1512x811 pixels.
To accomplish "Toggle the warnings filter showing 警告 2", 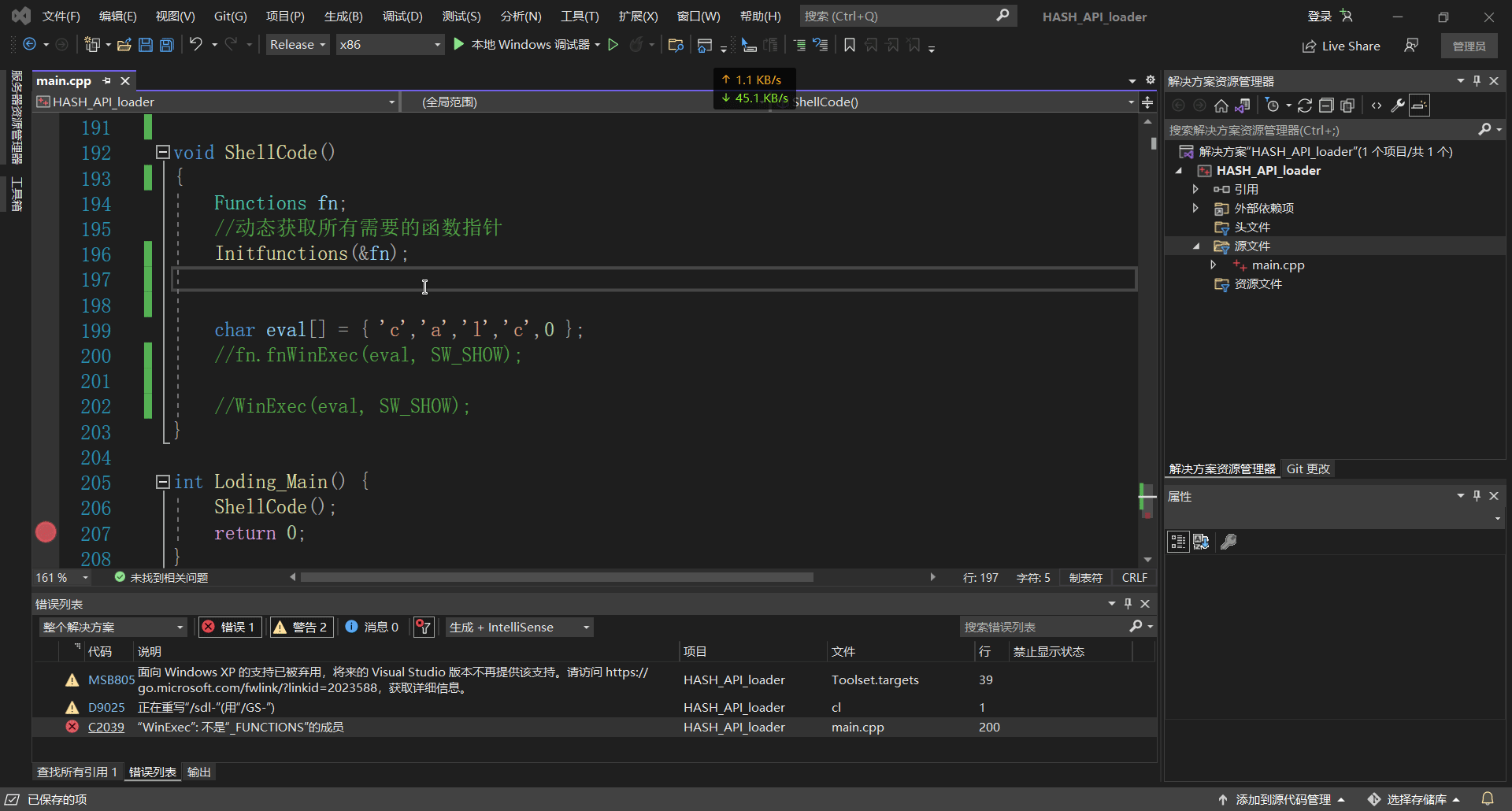I will point(302,627).
